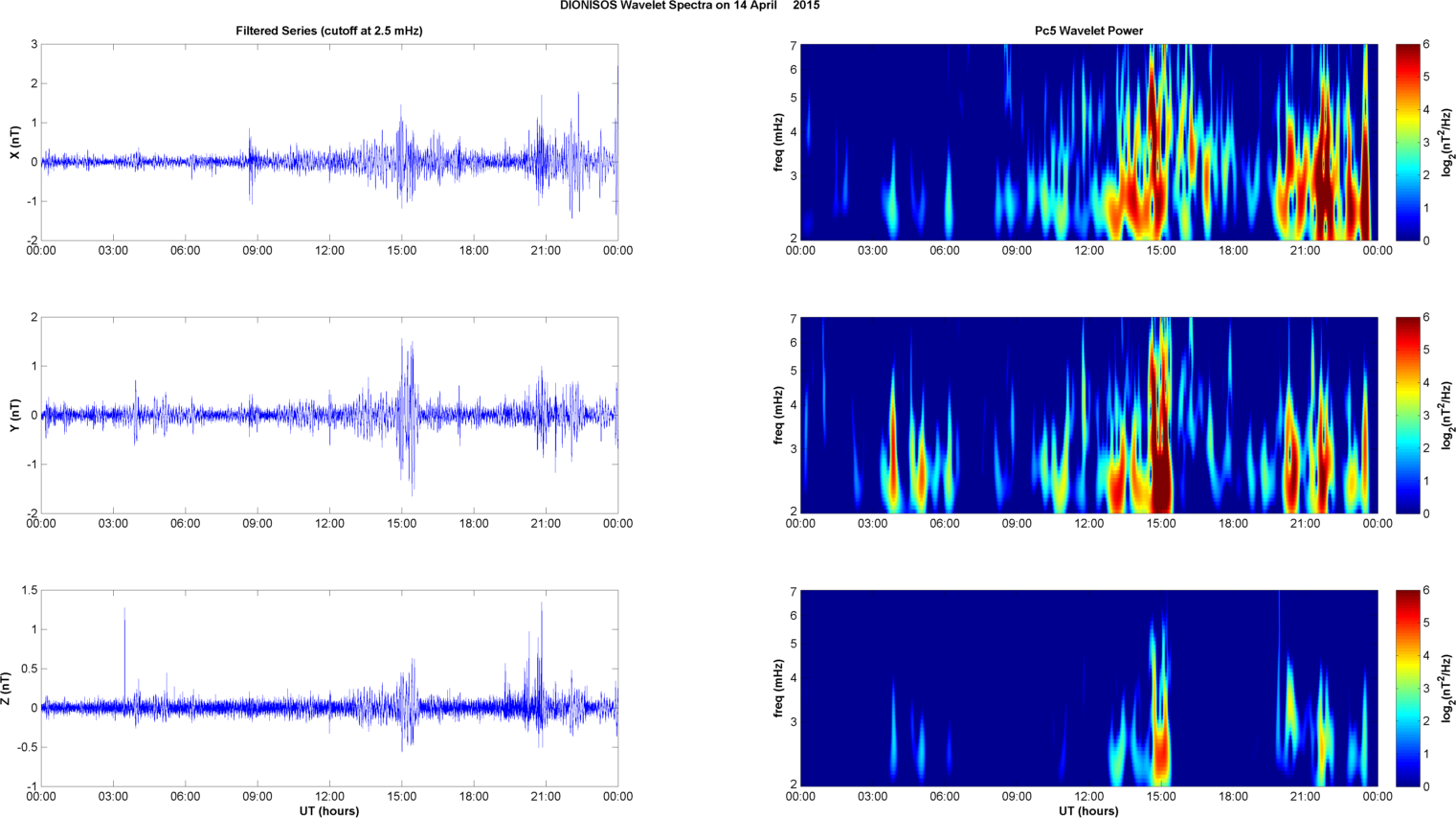This screenshot has height=818, width=1456.
Task: Click the 'freq (mHz)' label of the bottom spectrogram
Action: pyautogui.click(x=778, y=689)
